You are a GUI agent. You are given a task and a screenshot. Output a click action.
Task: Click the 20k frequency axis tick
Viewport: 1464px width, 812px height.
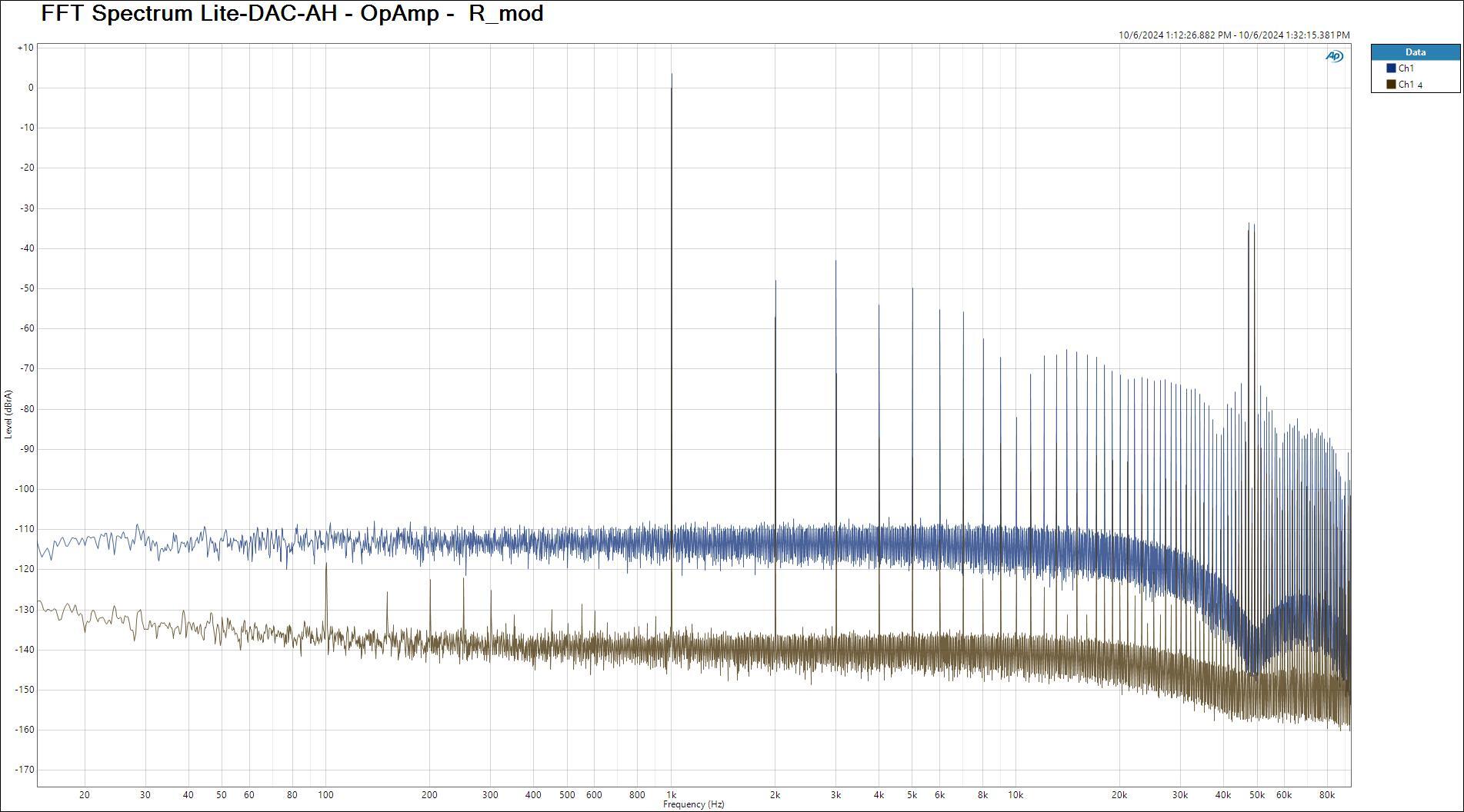[x=1119, y=795]
